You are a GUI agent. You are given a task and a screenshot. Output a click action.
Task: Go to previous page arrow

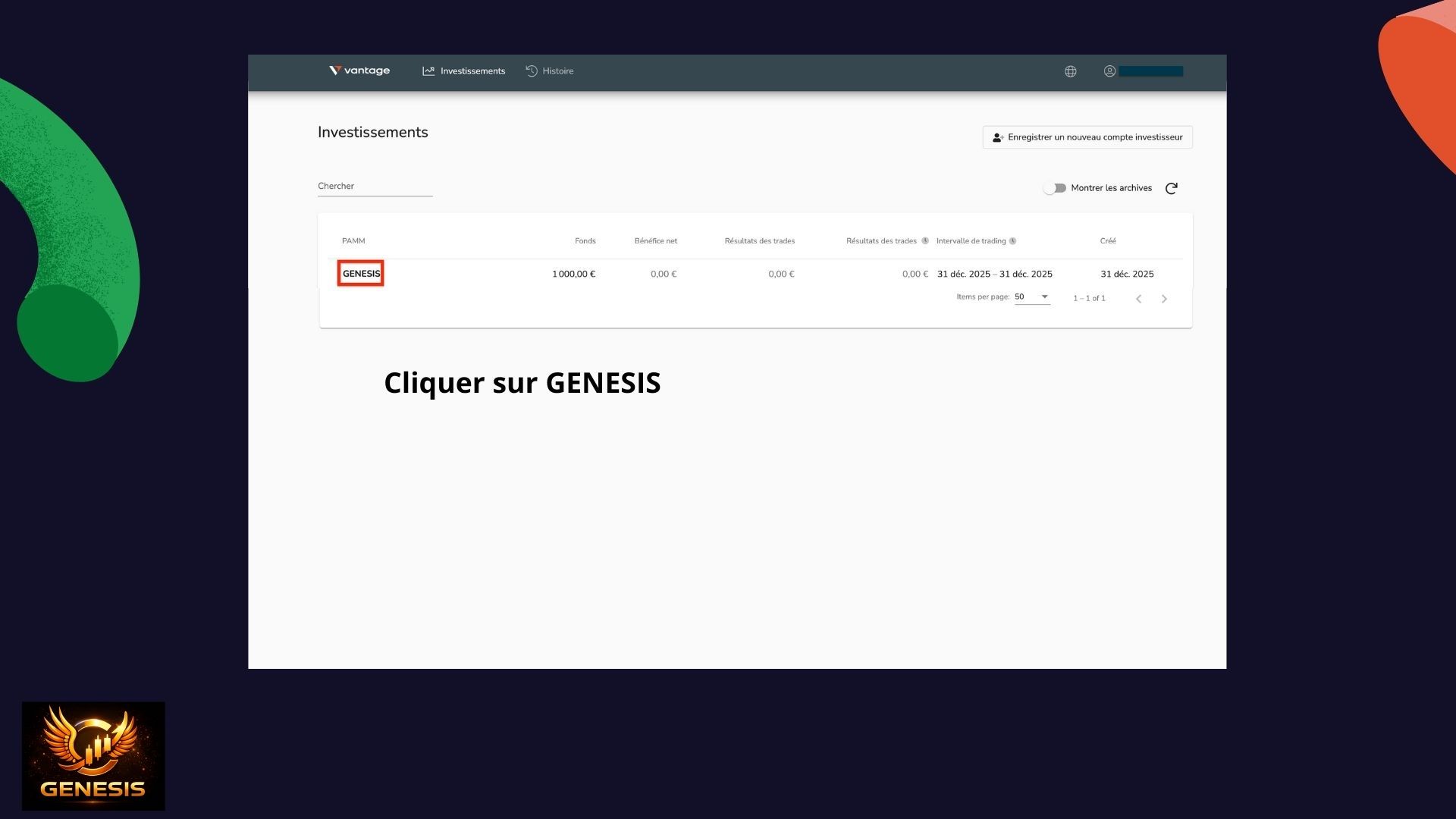point(1138,299)
